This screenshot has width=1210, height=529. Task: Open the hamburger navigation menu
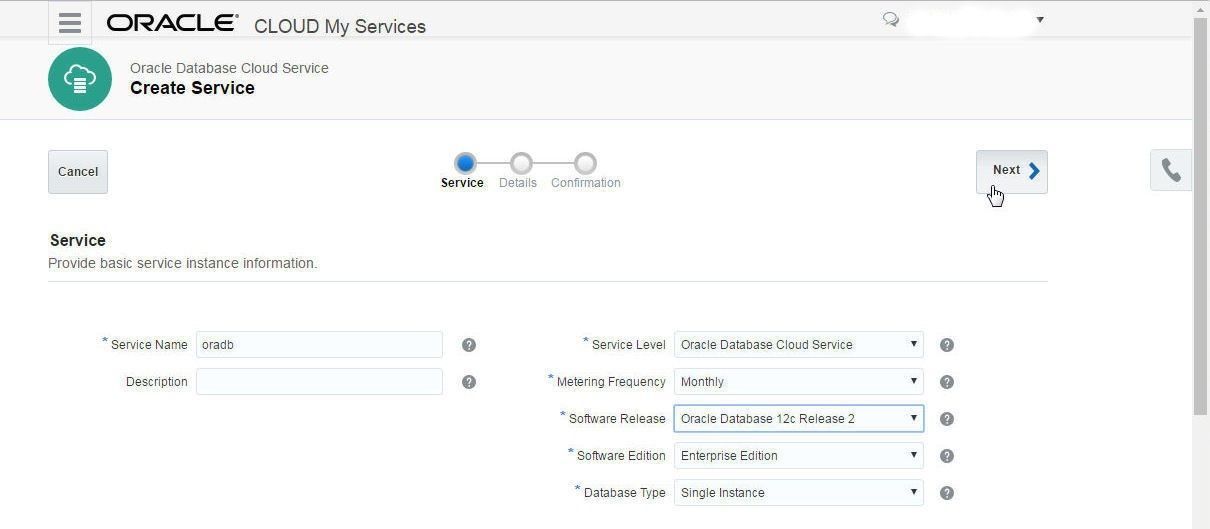click(x=69, y=22)
